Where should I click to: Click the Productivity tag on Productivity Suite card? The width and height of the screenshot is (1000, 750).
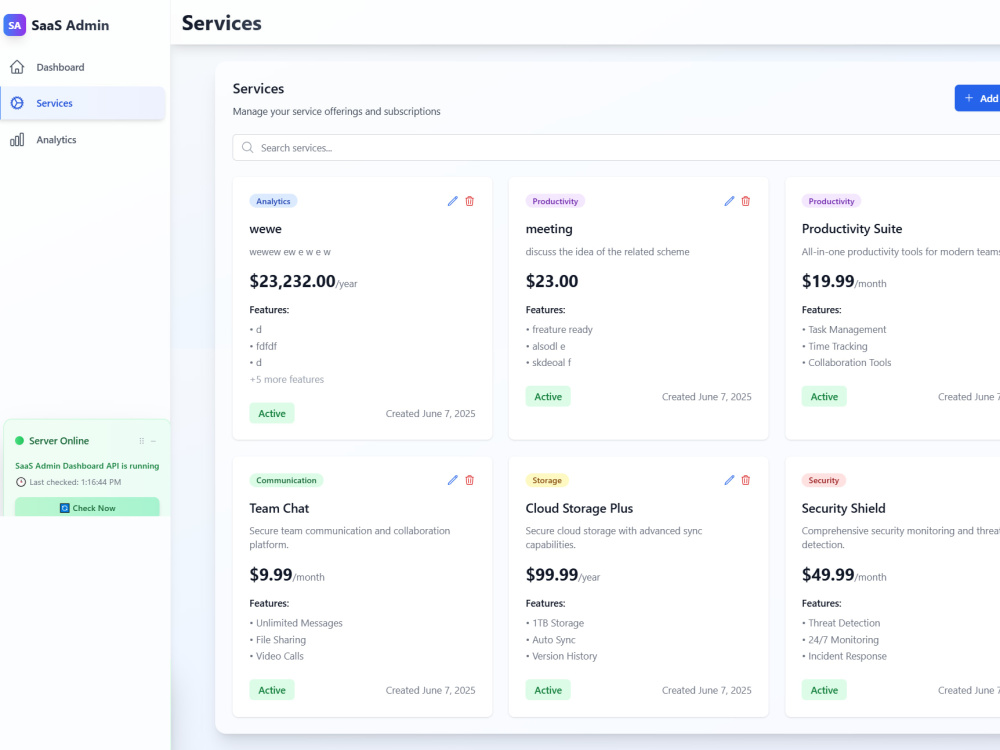[831, 201]
